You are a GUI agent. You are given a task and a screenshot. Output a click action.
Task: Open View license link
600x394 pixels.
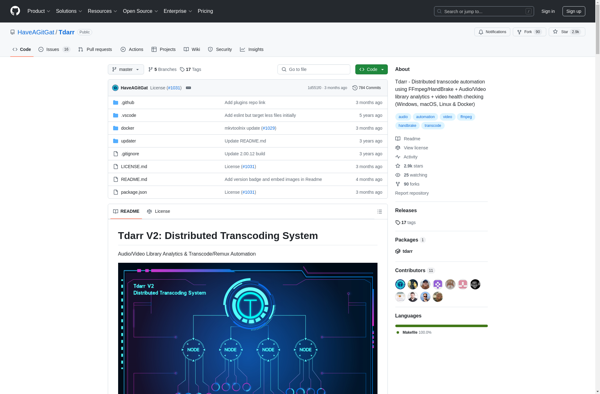[x=412, y=148]
